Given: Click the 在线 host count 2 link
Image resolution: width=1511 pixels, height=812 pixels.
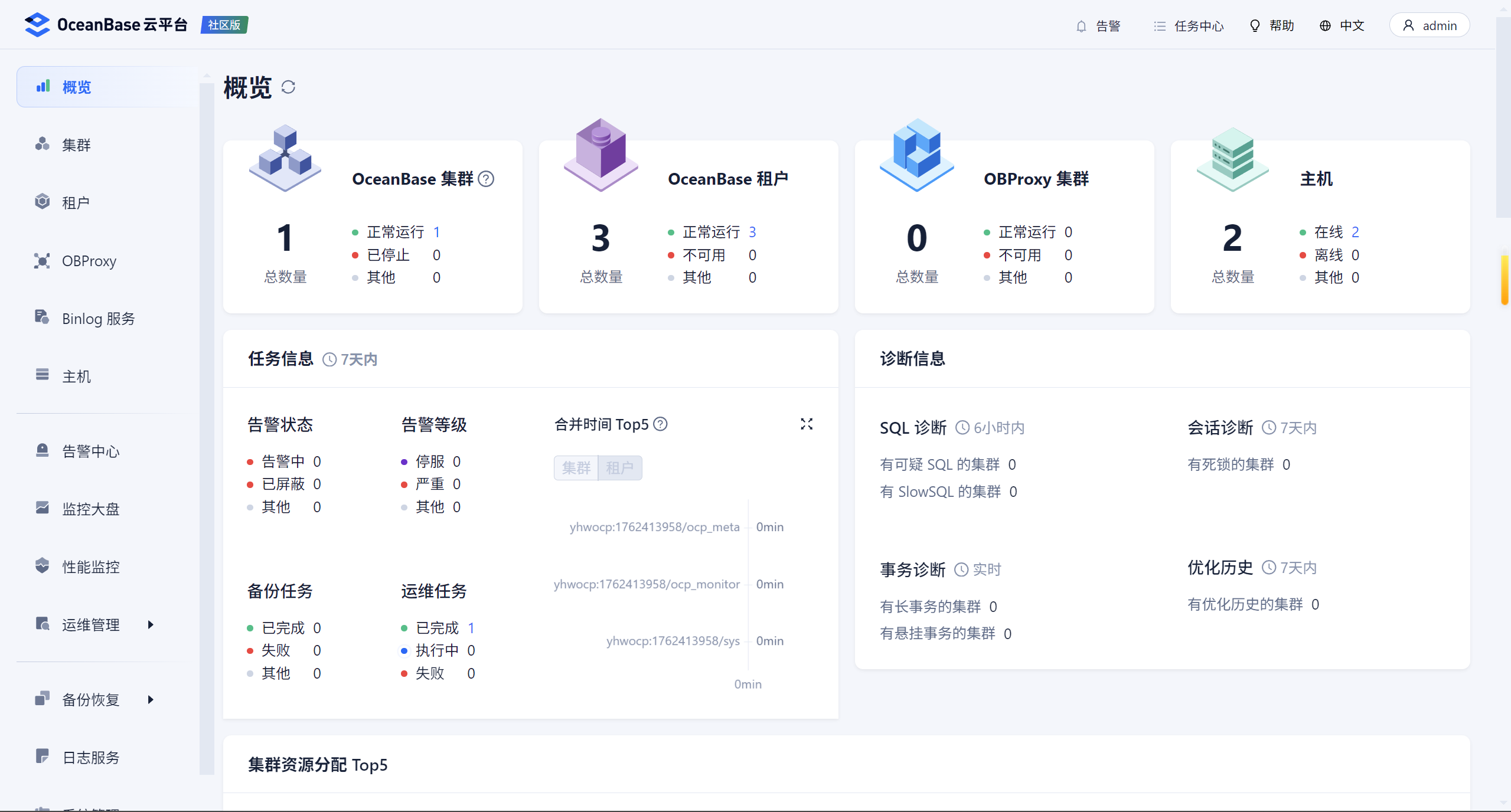Looking at the screenshot, I should 1355,232.
